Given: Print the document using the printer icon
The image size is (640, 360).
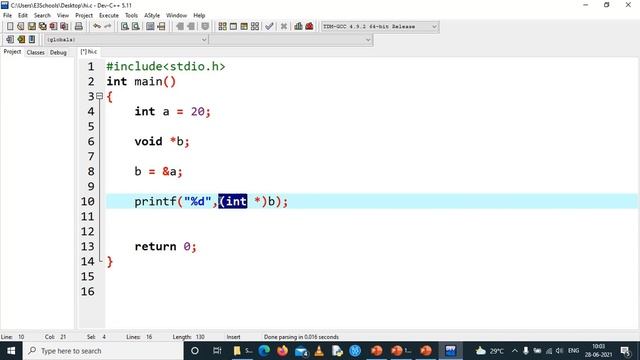Looking at the screenshot, I should coord(79,27).
